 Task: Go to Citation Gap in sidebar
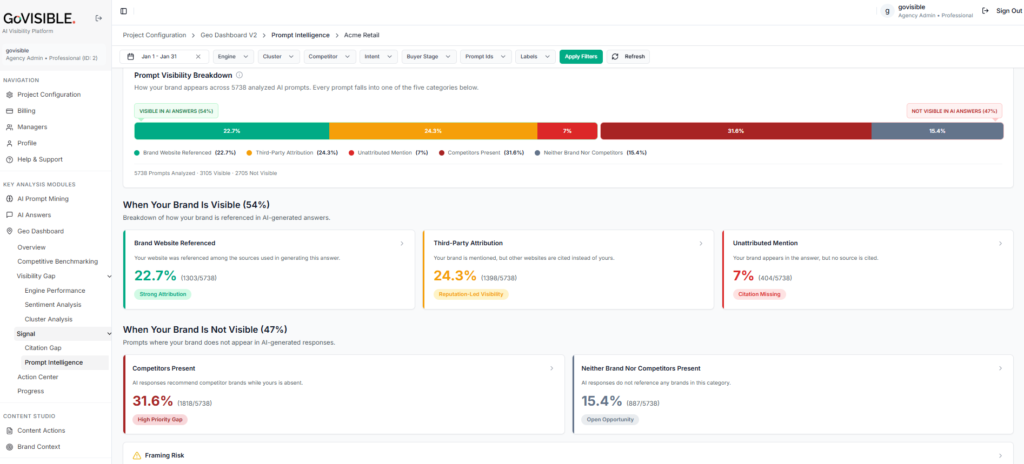(x=43, y=348)
